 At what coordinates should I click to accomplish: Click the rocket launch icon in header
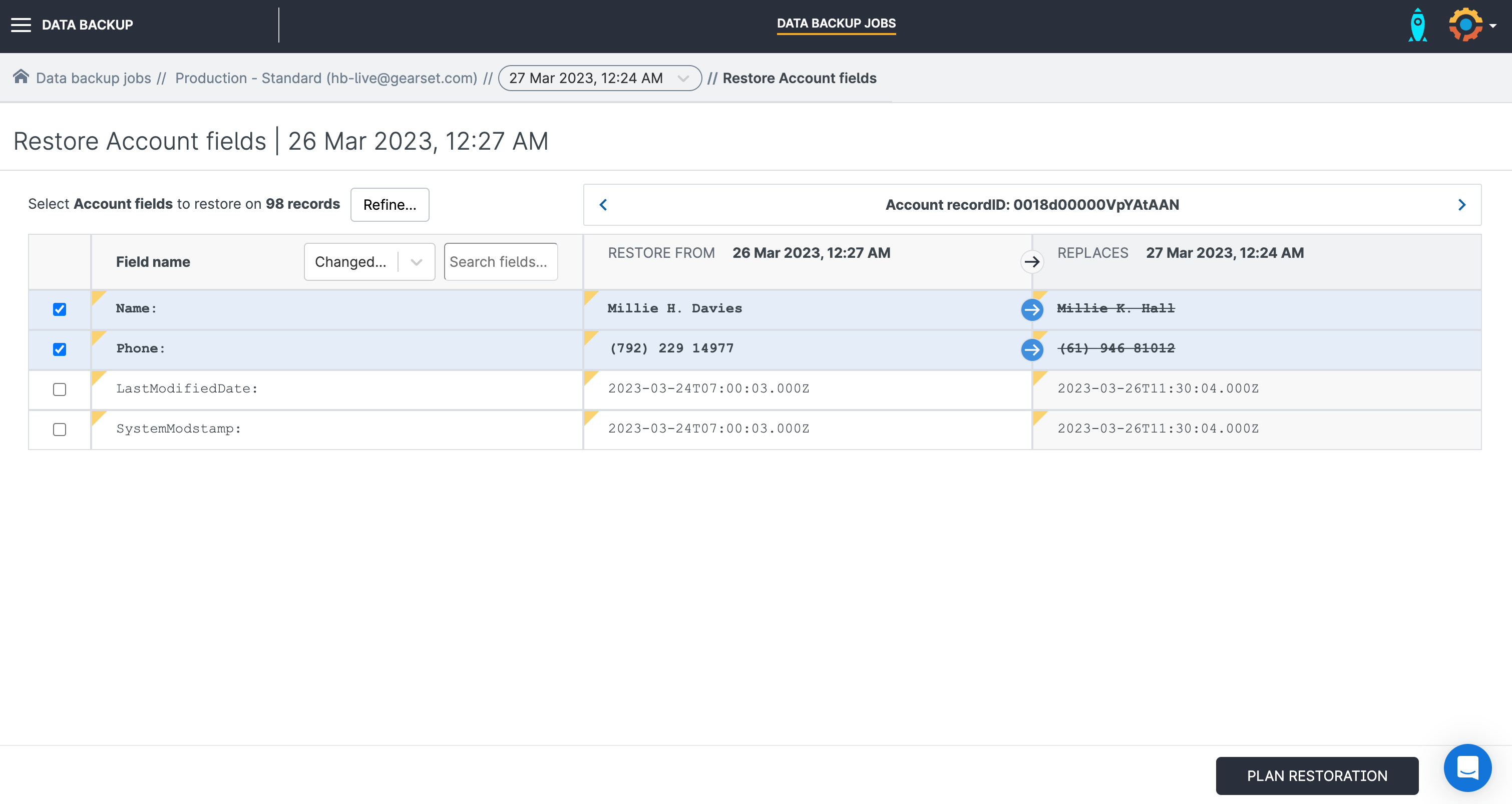tap(1417, 24)
